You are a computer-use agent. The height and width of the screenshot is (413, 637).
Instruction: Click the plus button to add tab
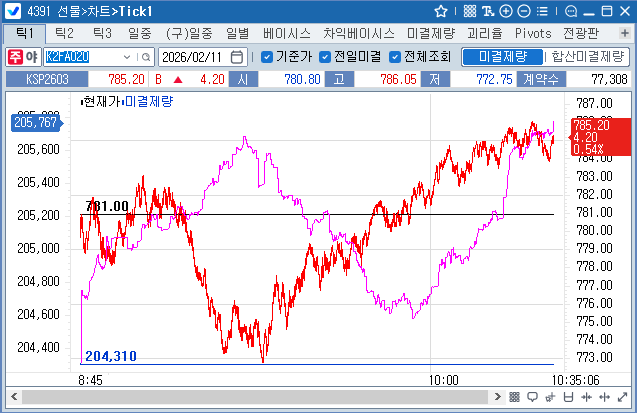624,34
